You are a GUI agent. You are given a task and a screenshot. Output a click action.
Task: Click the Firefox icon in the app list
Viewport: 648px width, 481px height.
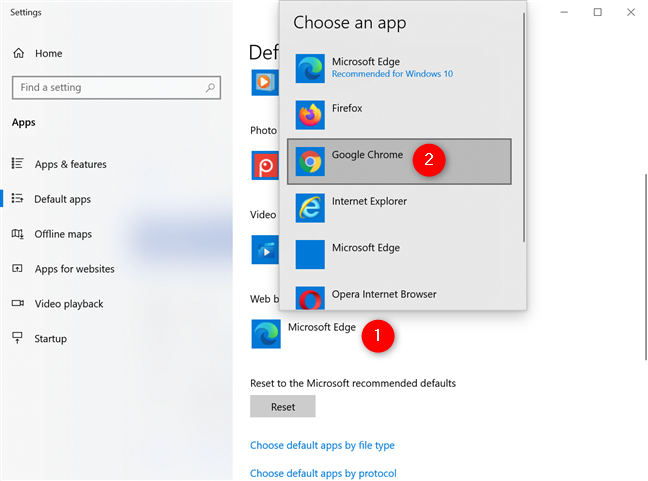tap(310, 115)
